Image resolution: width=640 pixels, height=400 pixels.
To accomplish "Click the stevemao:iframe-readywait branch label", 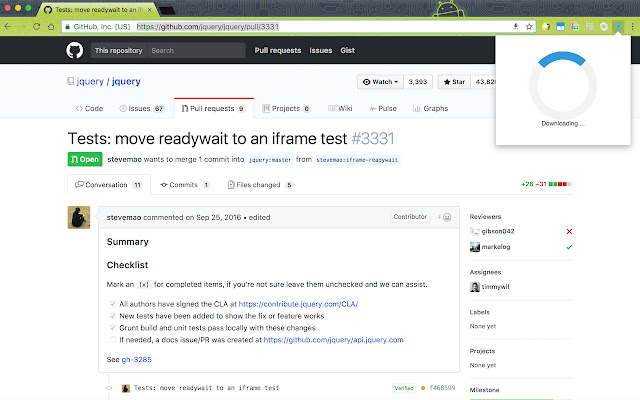I will pyautogui.click(x=357, y=160).
